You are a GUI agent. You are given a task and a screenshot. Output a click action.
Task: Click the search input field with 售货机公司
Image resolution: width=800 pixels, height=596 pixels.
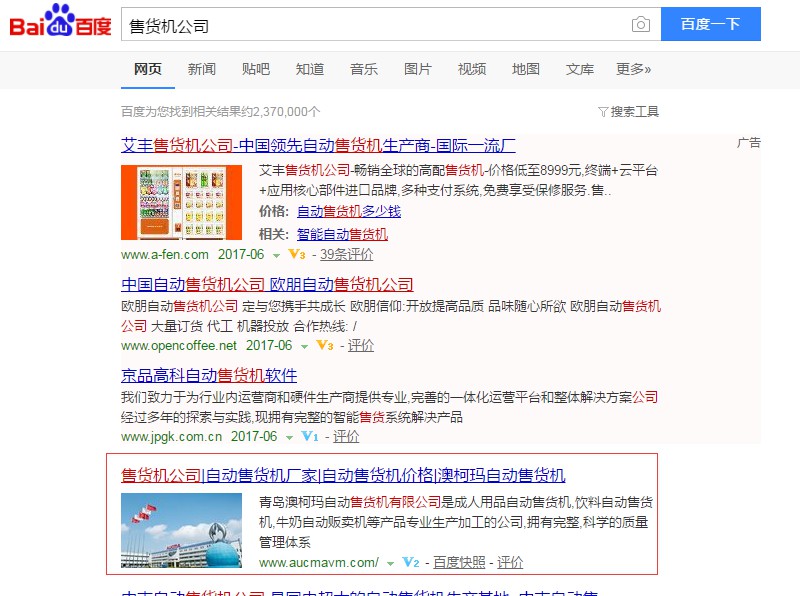point(375,24)
